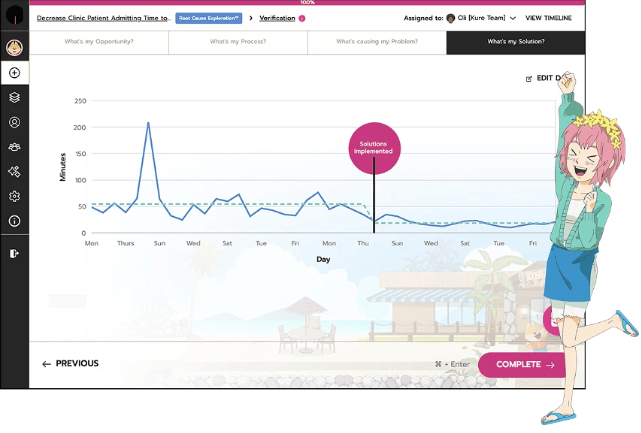This screenshot has height=433, width=641.
Task: Click the app logo at top left
Action: coord(14,16)
